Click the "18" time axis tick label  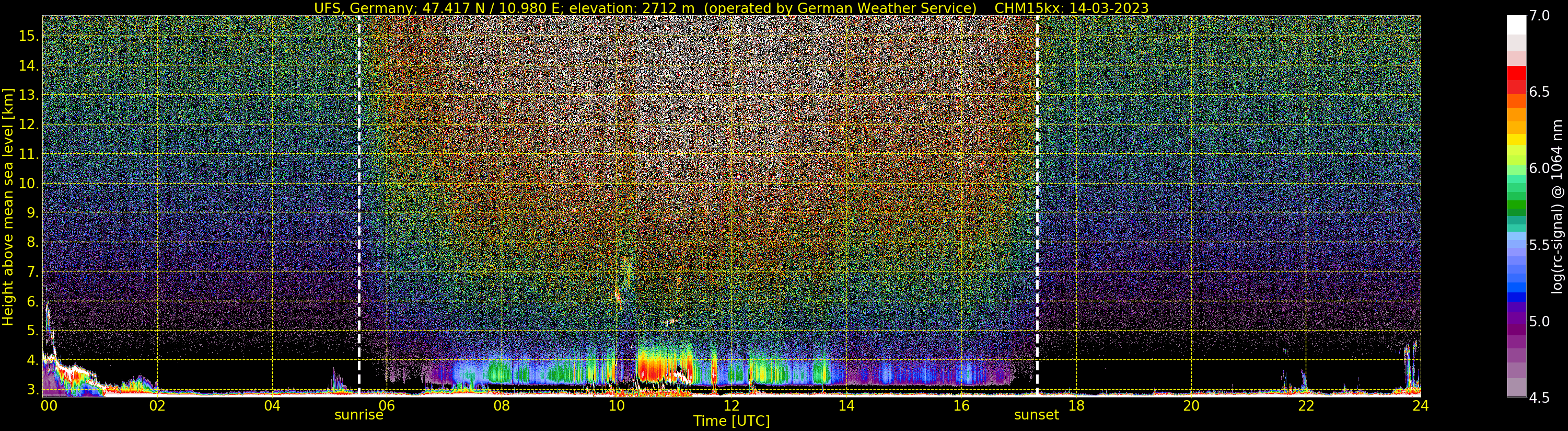coord(1076,405)
